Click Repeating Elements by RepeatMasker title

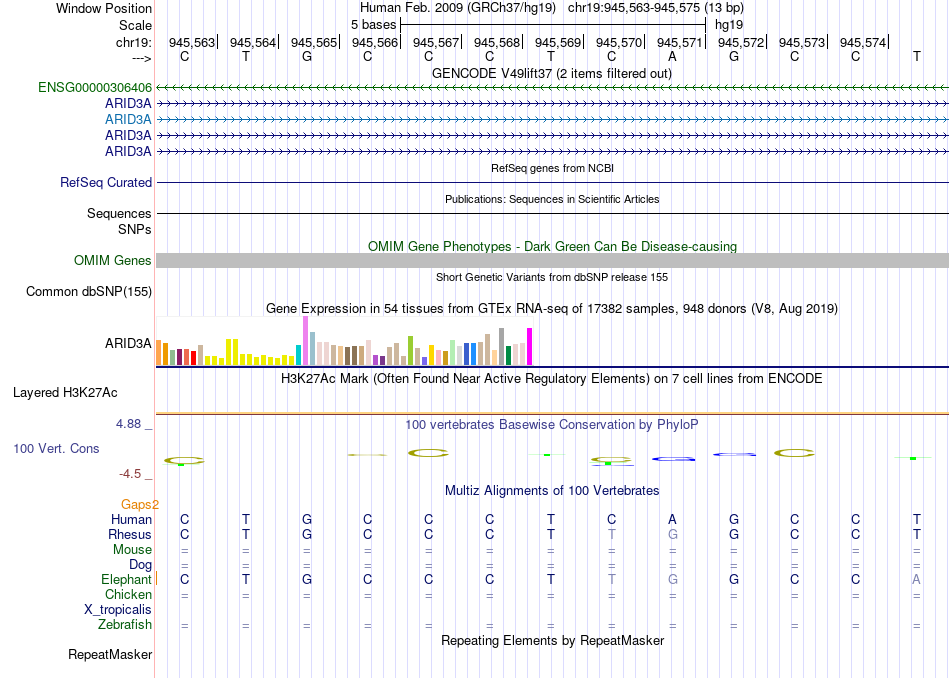pyautogui.click(x=552, y=640)
